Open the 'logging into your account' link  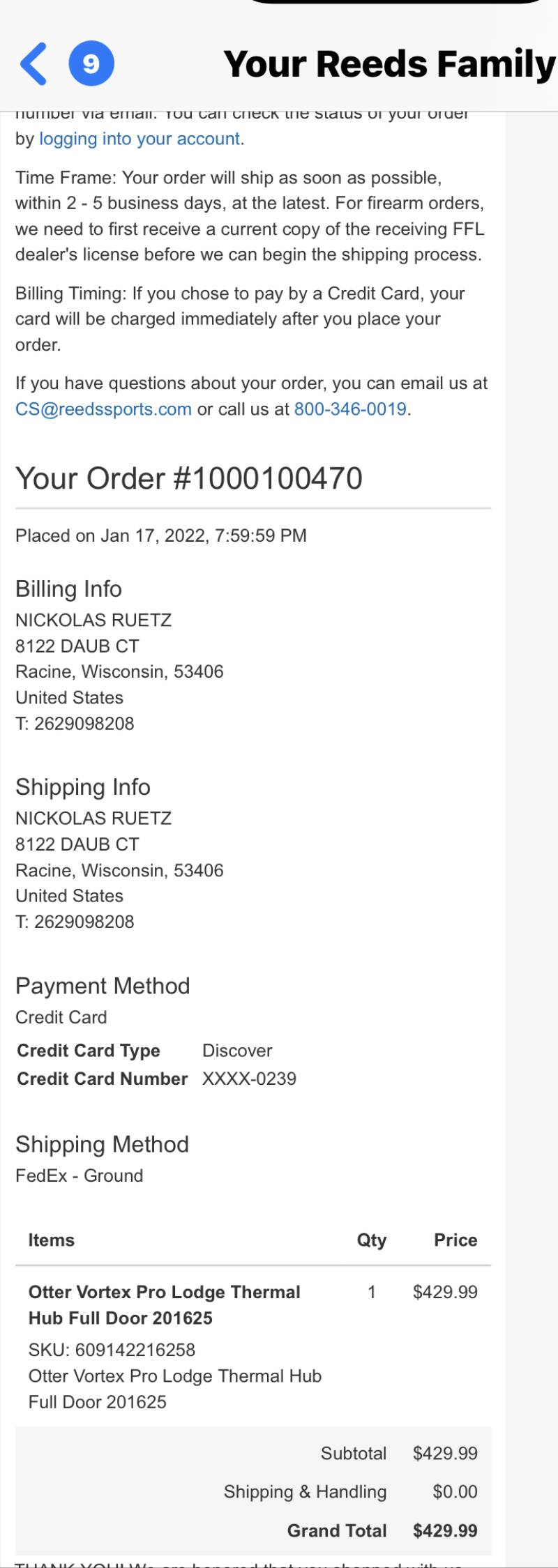coord(139,139)
